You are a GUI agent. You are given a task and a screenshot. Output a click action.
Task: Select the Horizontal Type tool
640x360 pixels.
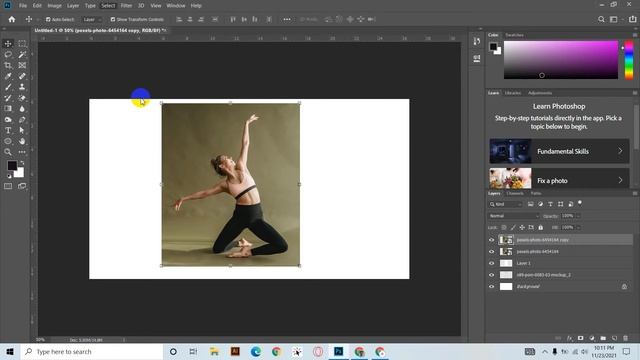8,130
